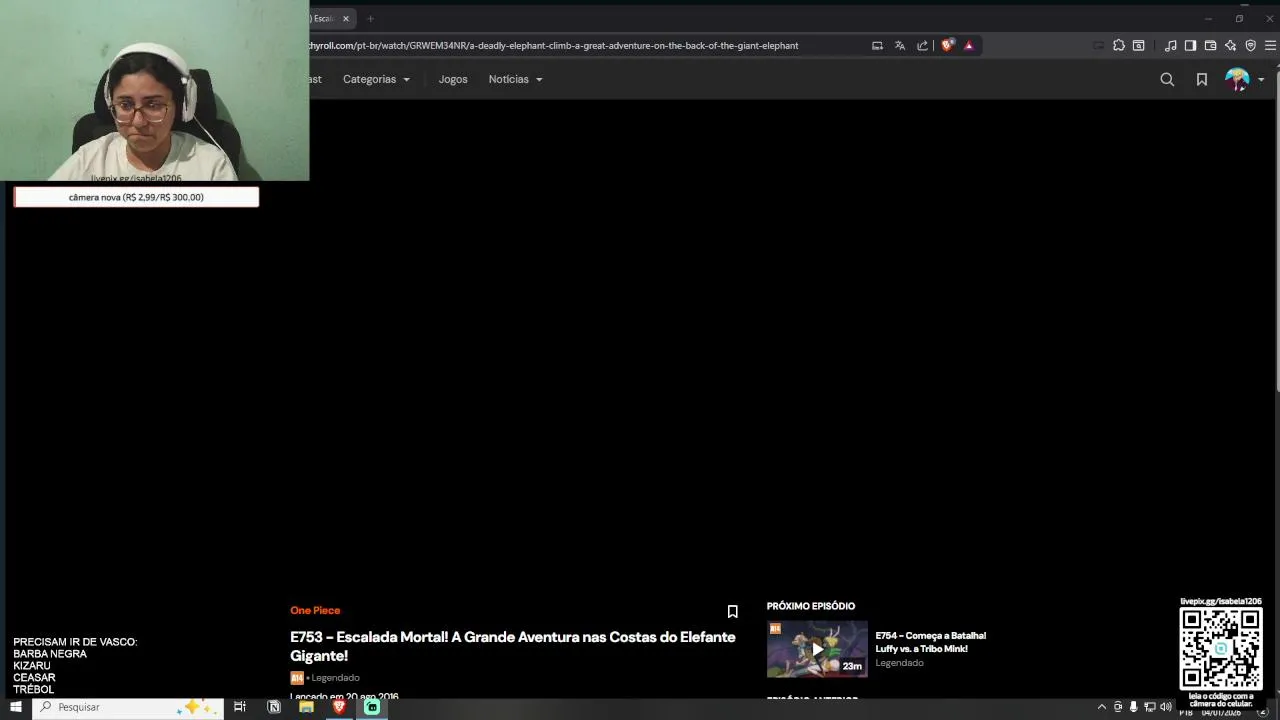The height and width of the screenshot is (720, 1280).
Task: Open the volume speaker tray icon
Action: [x=1166, y=707]
